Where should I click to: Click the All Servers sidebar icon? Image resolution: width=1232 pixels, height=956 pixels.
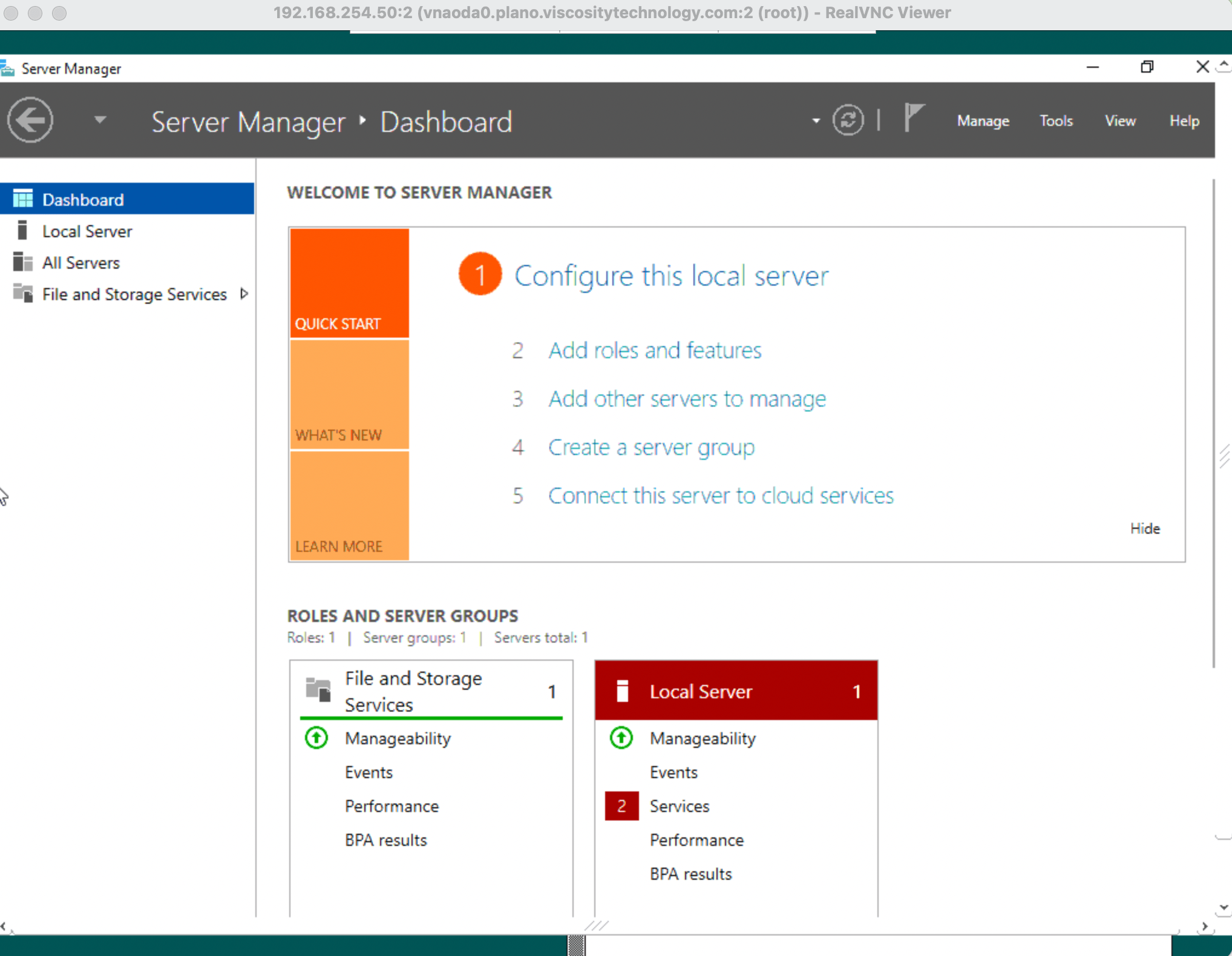[x=23, y=262]
